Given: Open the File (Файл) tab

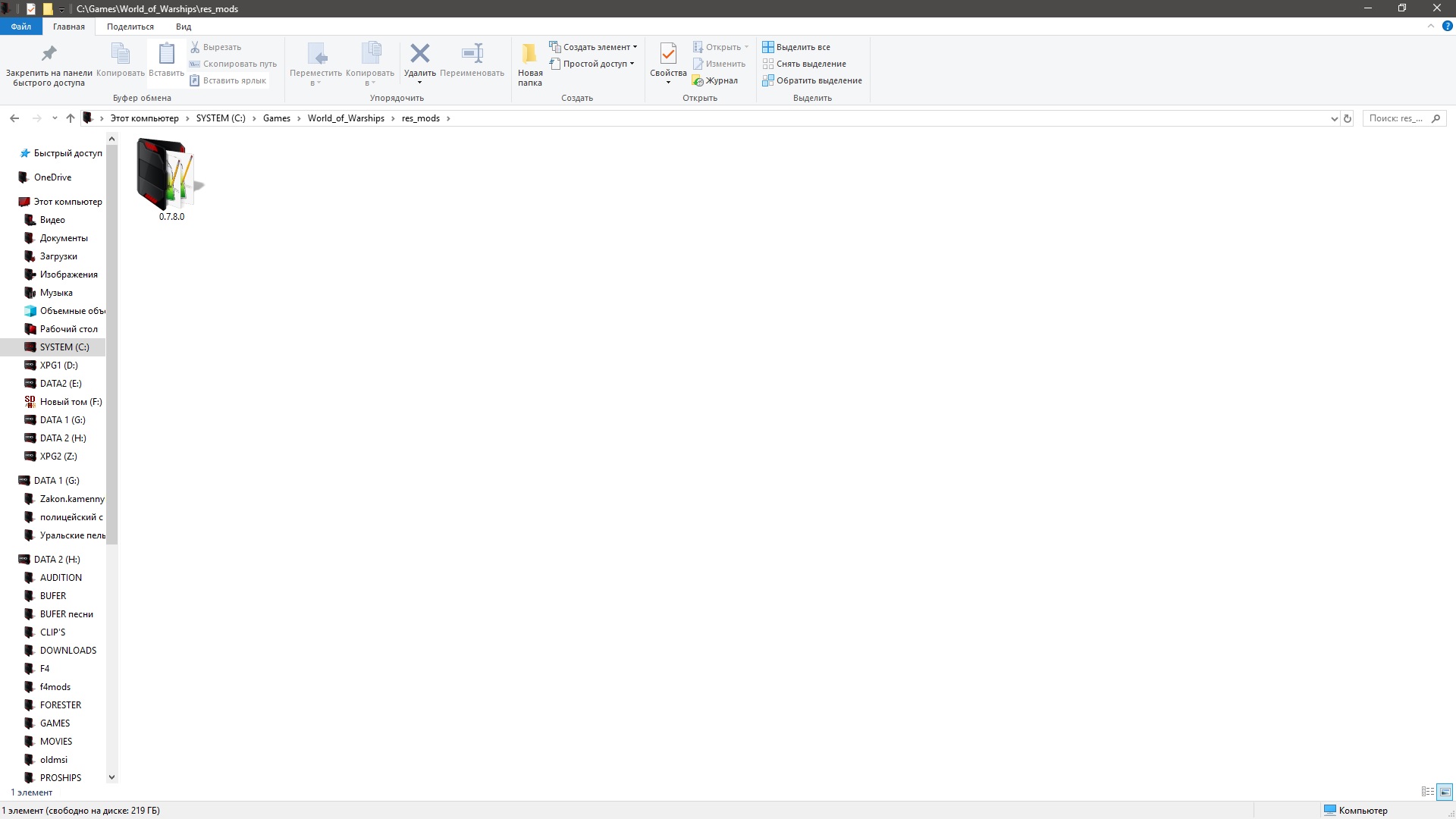Looking at the screenshot, I should tap(21, 27).
